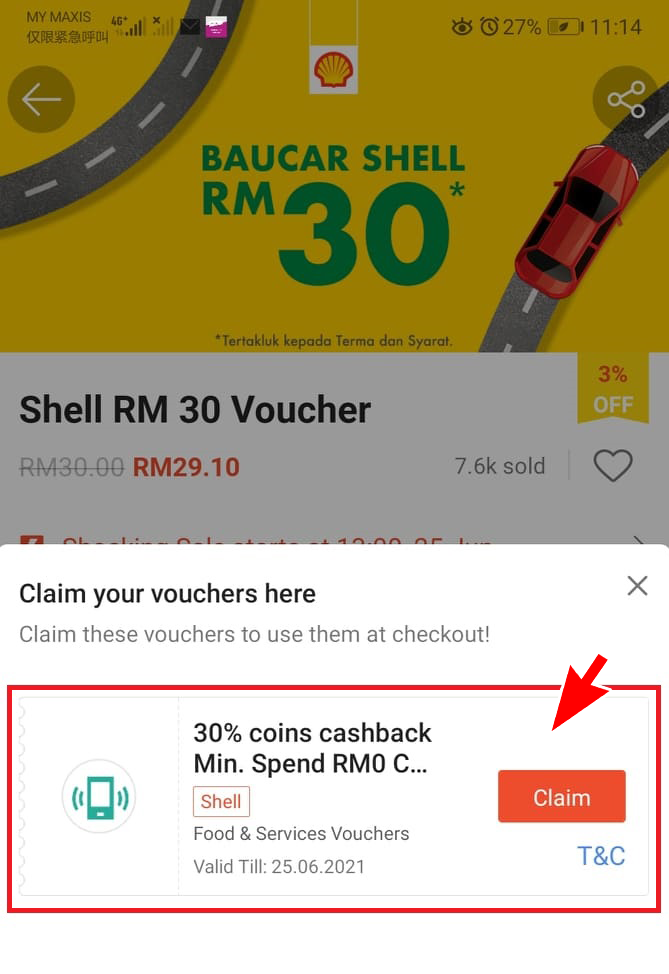Open the share icon
This screenshot has width=669, height=974.
click(626, 99)
